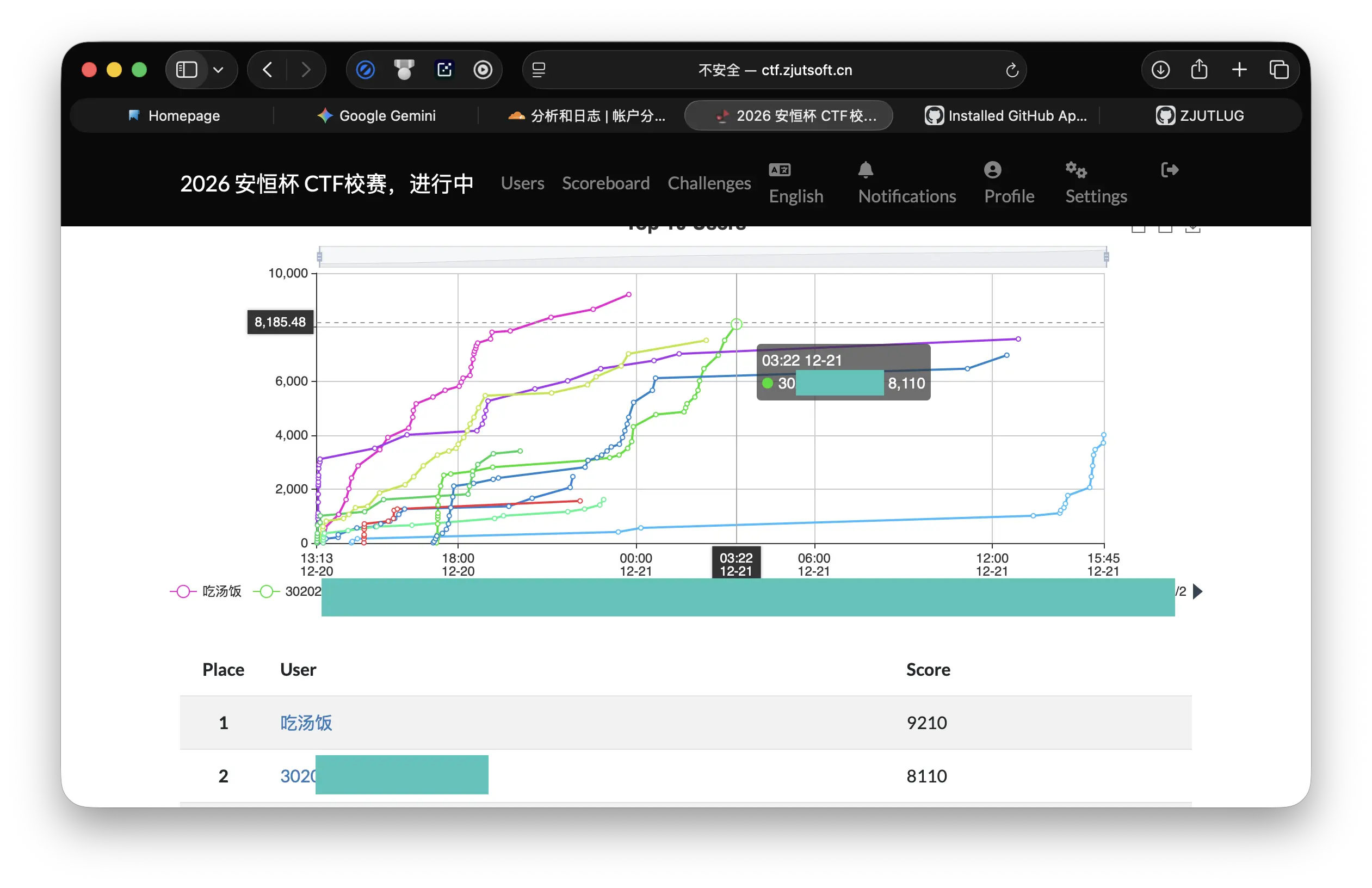The height and width of the screenshot is (888, 1372).
Task: Open the Notifications bell
Action: 866,171
